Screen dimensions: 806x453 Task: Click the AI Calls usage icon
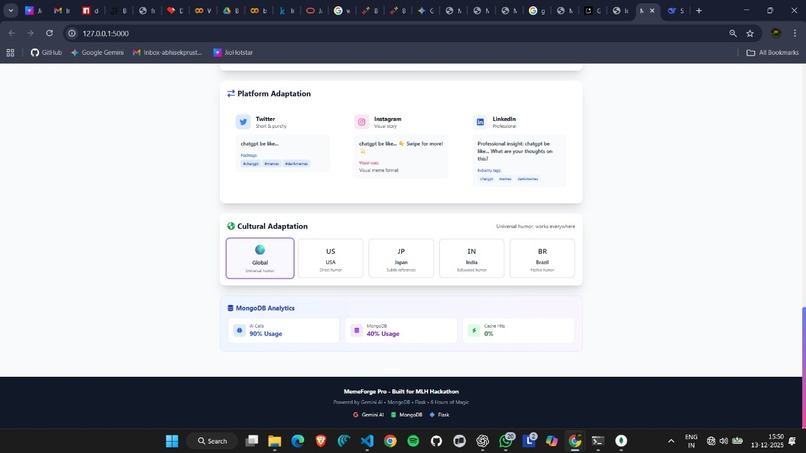pos(240,330)
